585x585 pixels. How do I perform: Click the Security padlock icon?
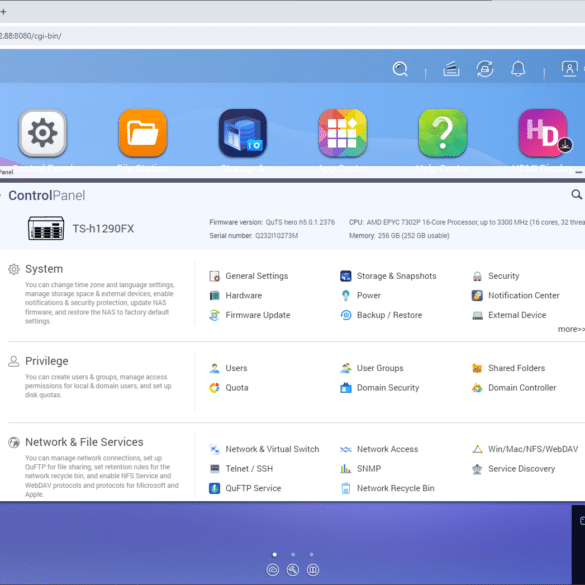click(x=477, y=276)
